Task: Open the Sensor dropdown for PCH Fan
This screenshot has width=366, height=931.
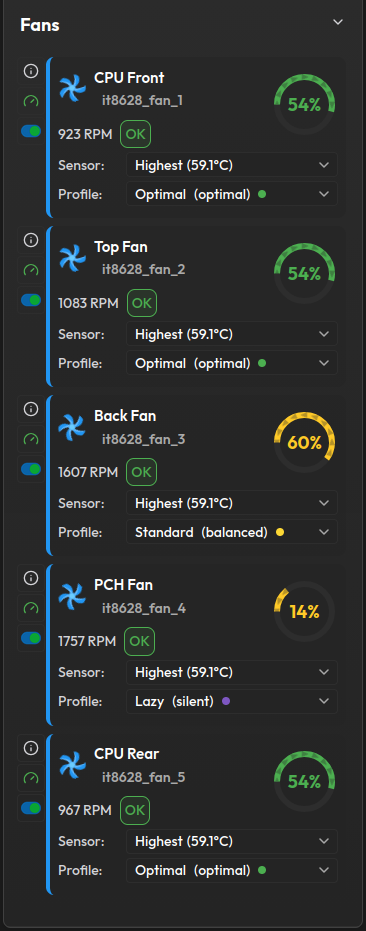Action: point(232,672)
